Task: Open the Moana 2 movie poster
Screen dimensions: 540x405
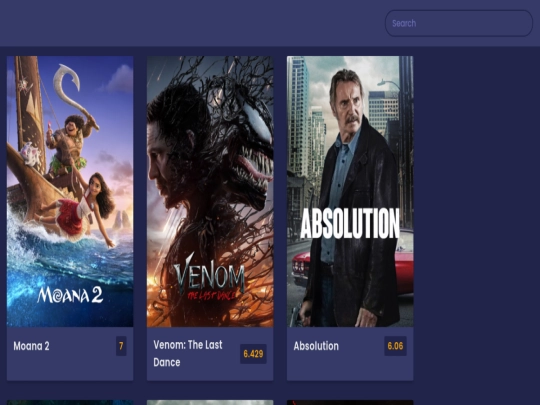Action: [70, 191]
